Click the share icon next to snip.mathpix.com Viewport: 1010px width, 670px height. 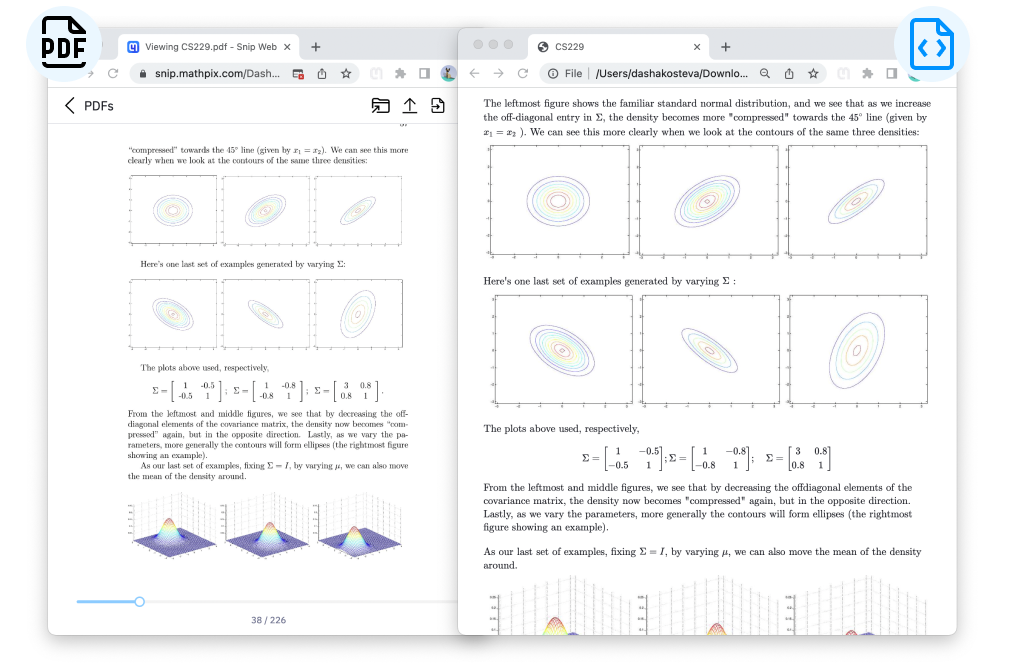click(x=322, y=73)
